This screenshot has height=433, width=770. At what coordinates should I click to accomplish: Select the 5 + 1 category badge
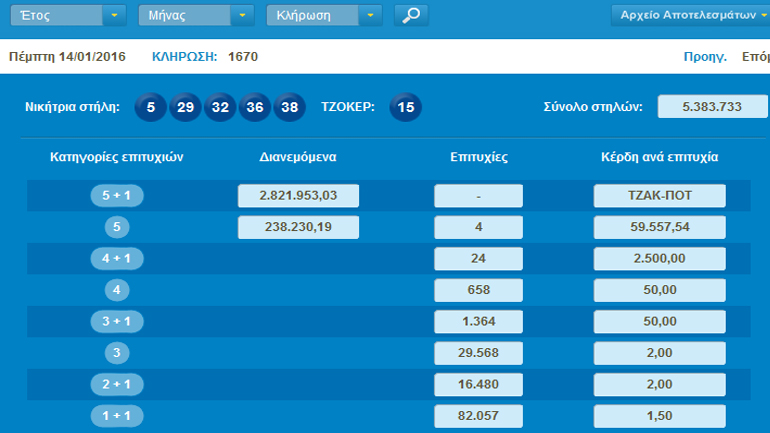click(x=117, y=196)
